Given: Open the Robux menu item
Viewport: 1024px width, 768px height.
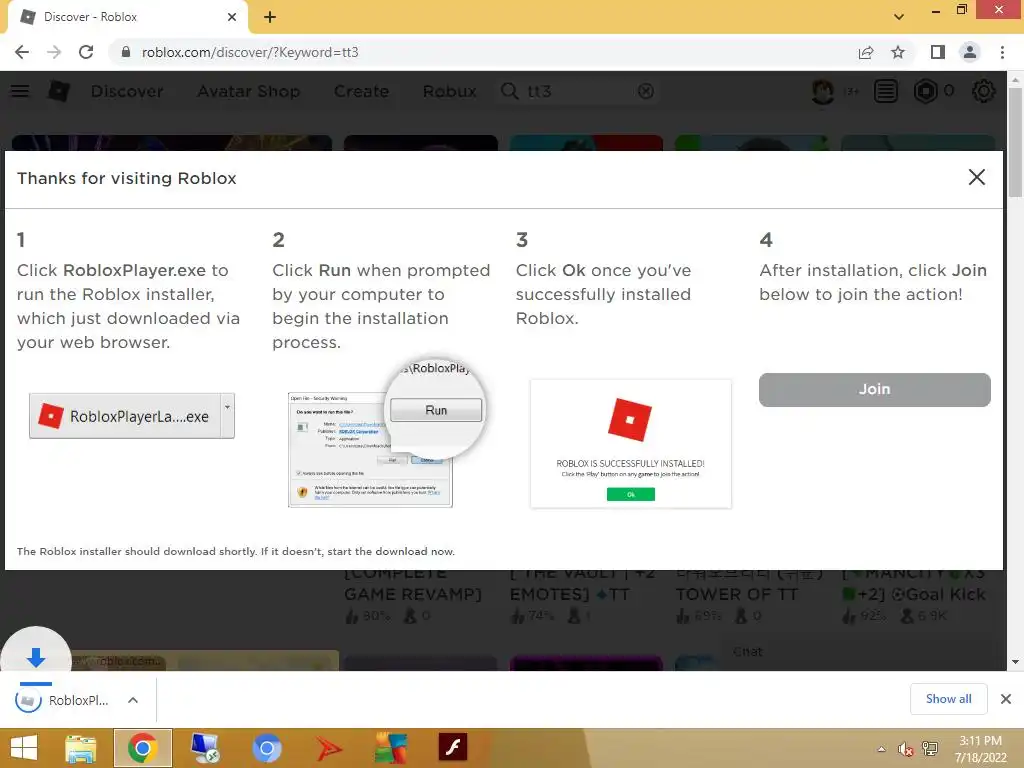Looking at the screenshot, I should pyautogui.click(x=449, y=91).
